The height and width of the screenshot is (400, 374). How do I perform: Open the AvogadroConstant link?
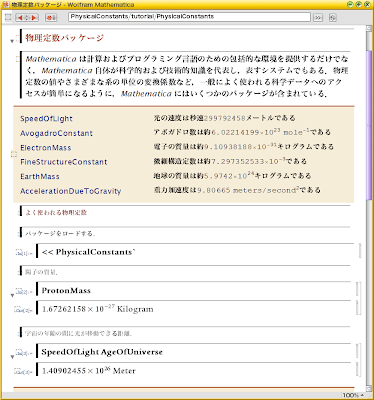(x=56, y=133)
